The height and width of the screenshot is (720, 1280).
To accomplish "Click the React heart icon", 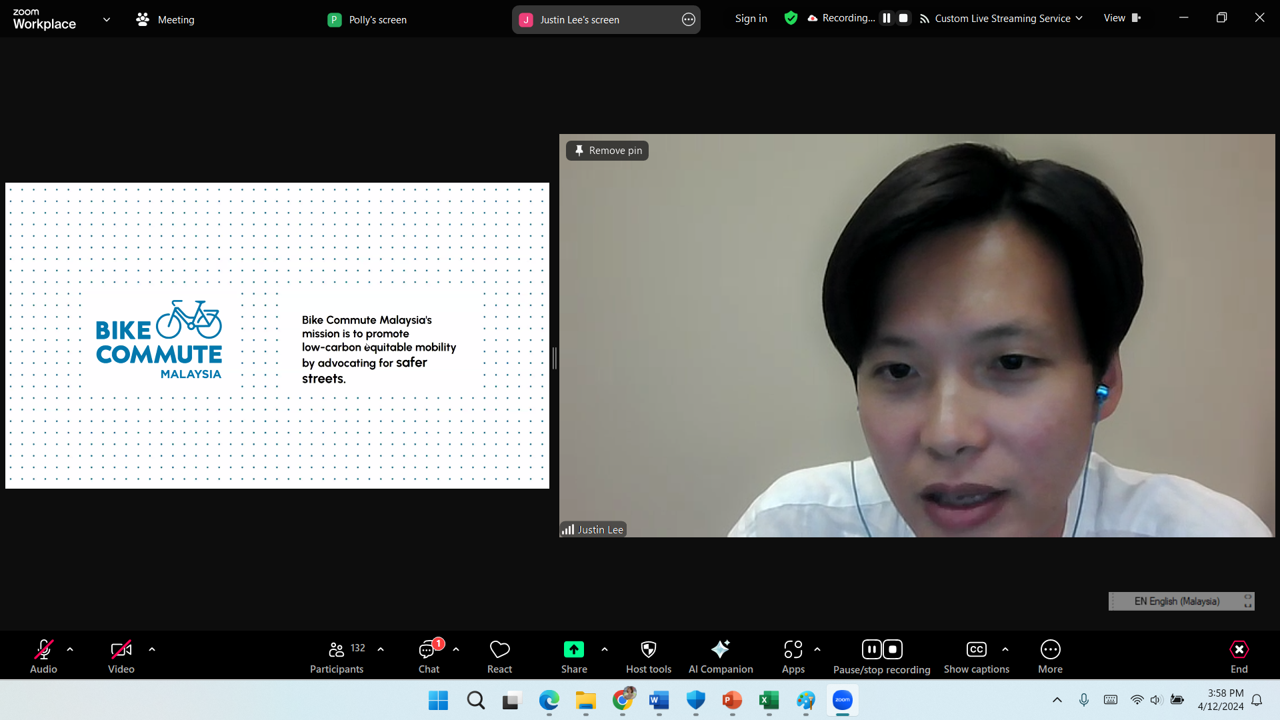I will coord(499,656).
